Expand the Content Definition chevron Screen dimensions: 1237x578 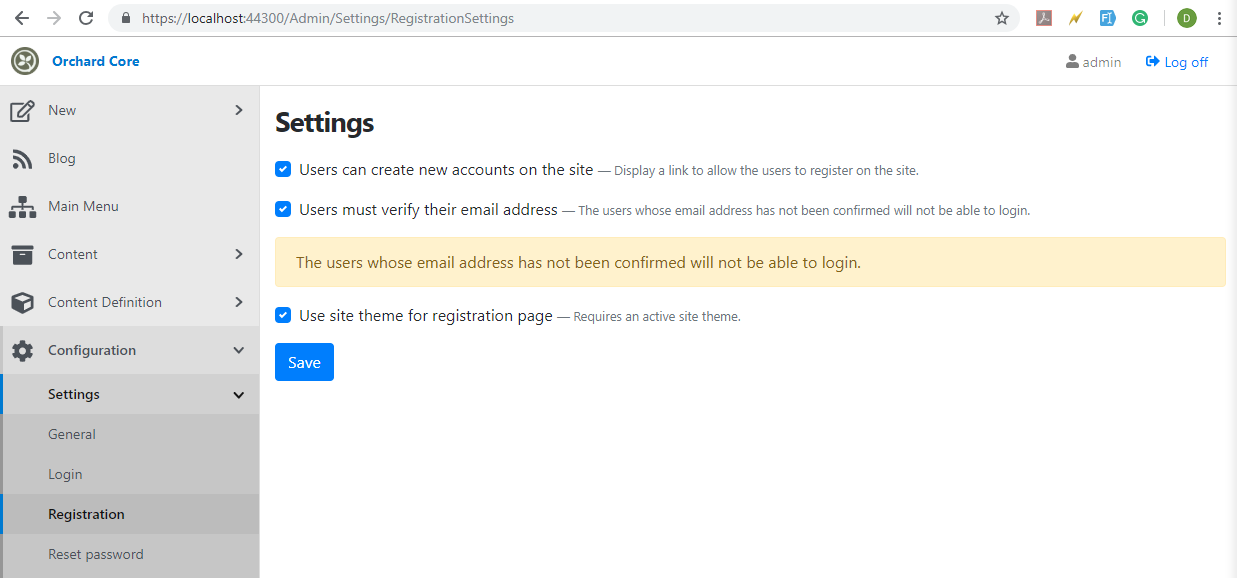(x=239, y=302)
